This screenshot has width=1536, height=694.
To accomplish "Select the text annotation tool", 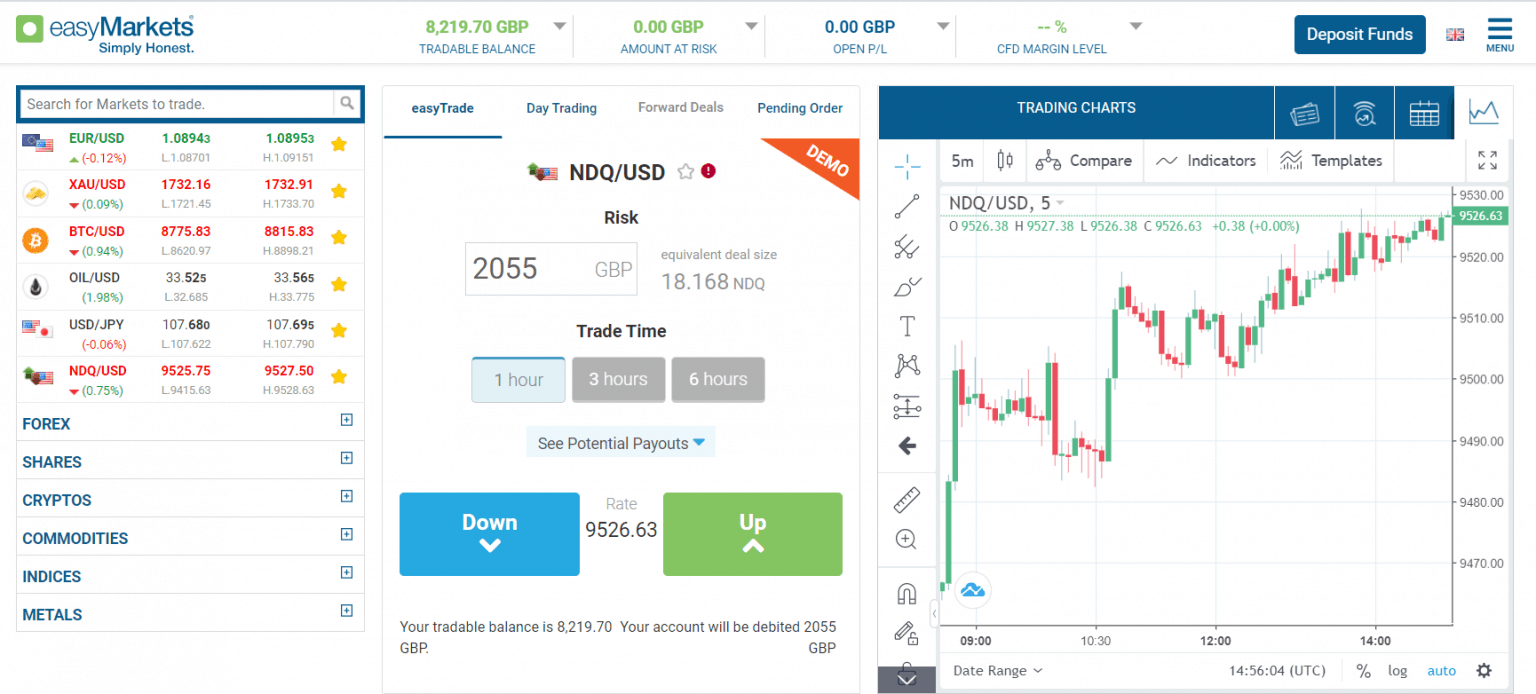I will pos(907,325).
